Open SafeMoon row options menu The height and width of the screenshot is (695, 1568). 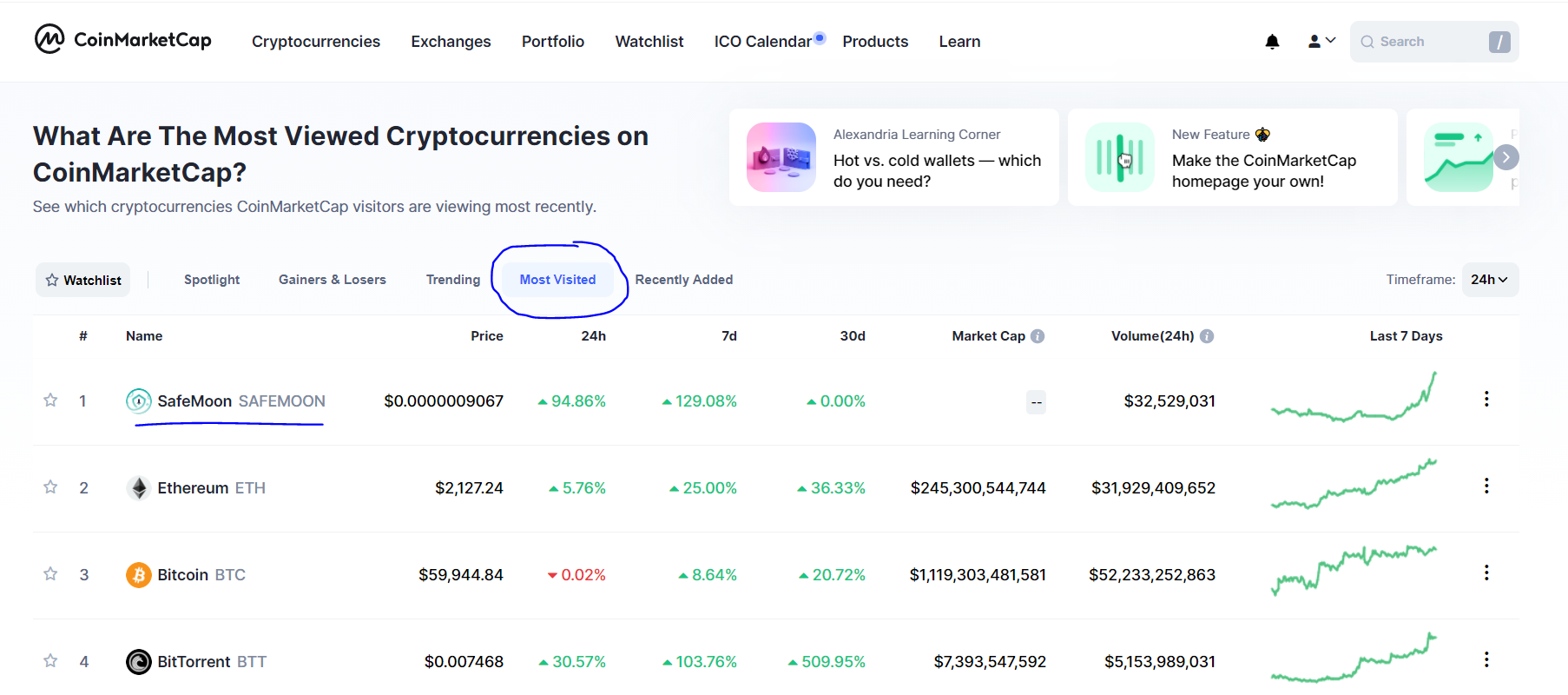pyautogui.click(x=1486, y=399)
